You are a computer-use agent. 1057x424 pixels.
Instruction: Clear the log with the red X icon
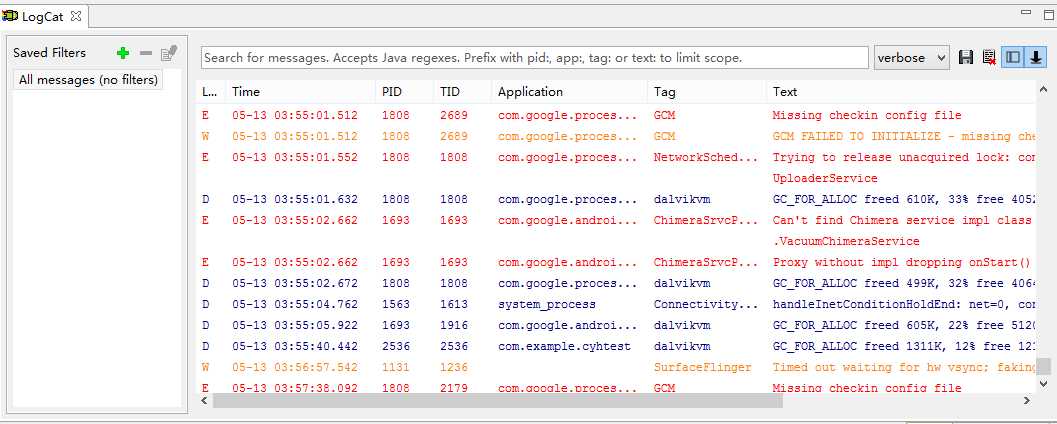[989, 58]
